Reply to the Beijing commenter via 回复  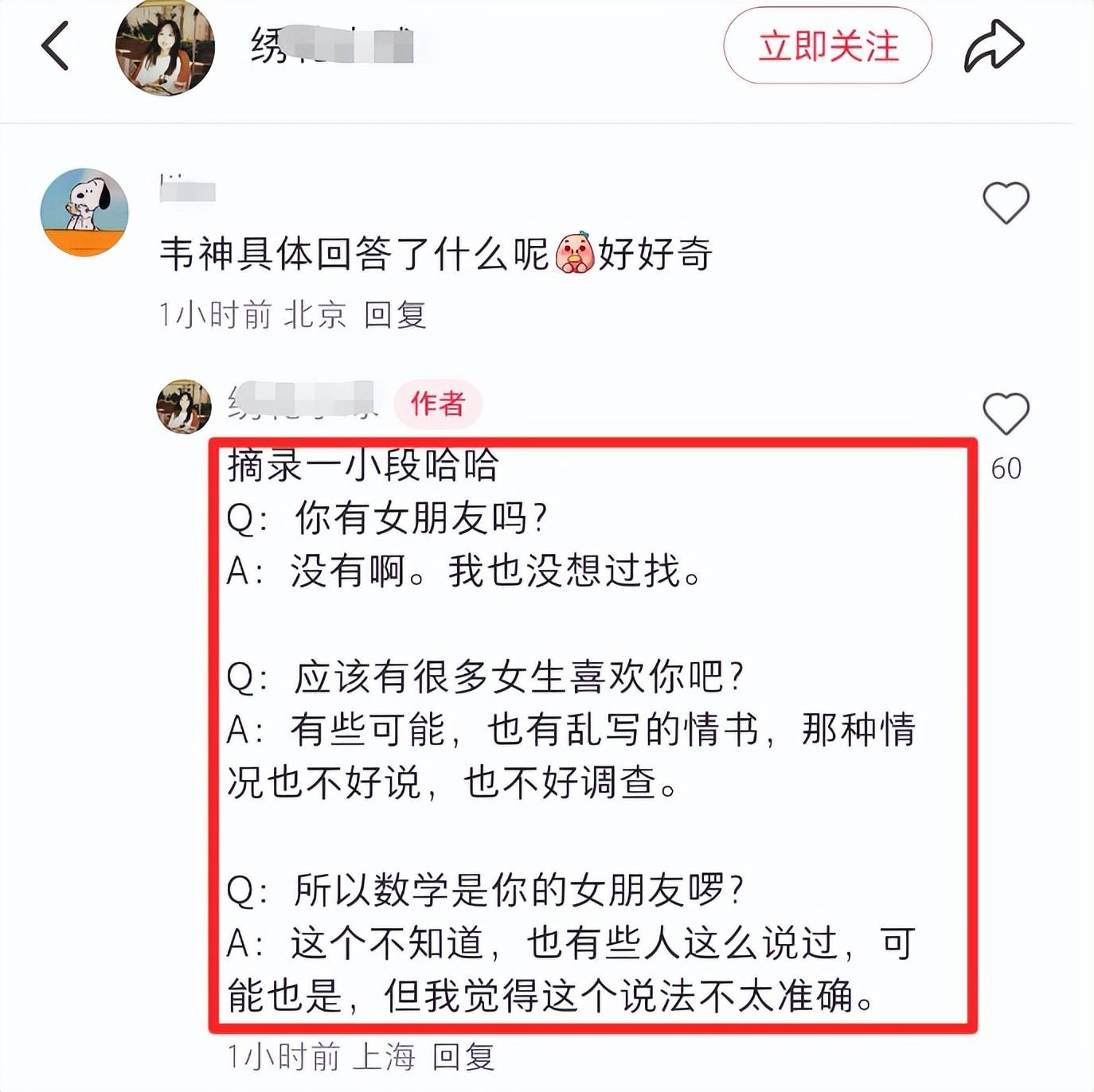pyautogui.click(x=396, y=315)
